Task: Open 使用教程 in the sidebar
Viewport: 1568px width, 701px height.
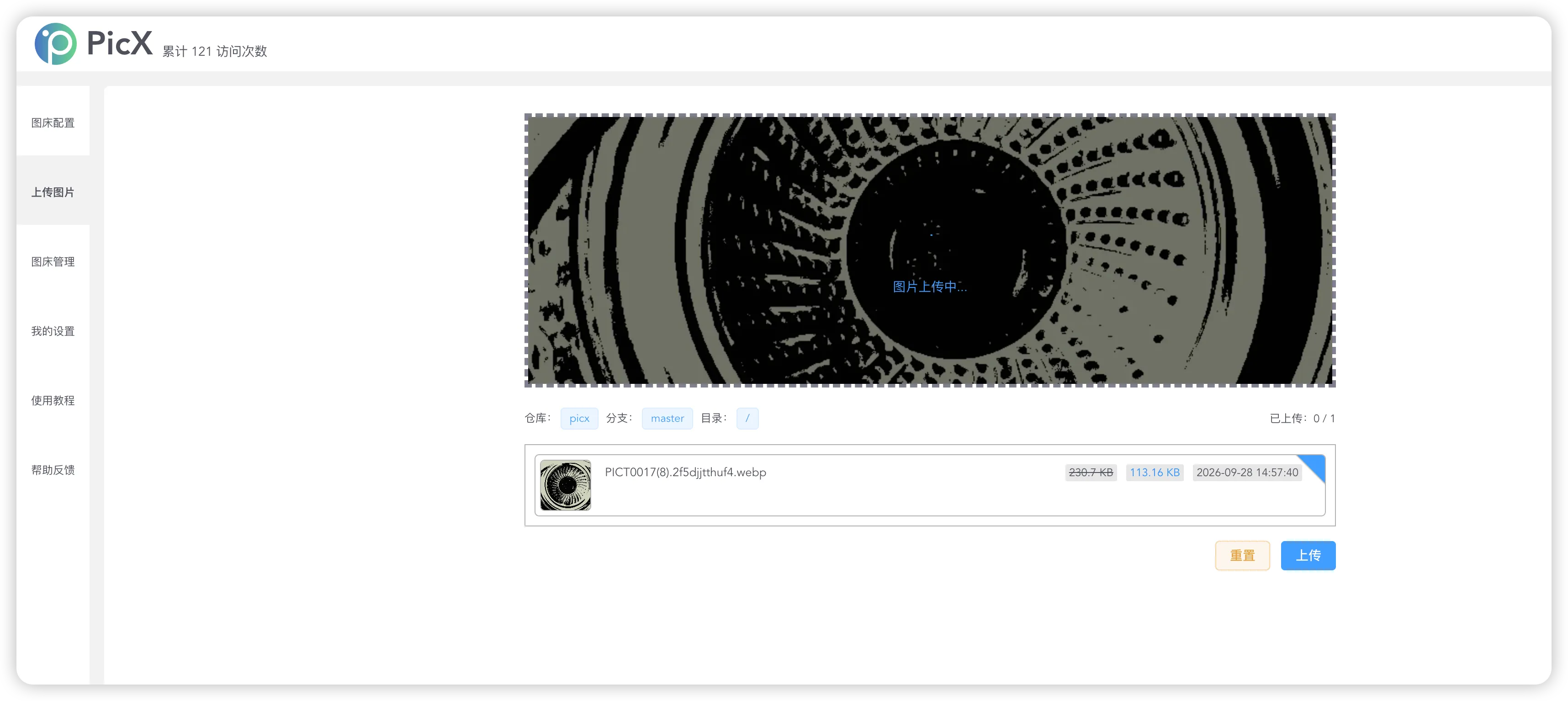Action: [53, 400]
